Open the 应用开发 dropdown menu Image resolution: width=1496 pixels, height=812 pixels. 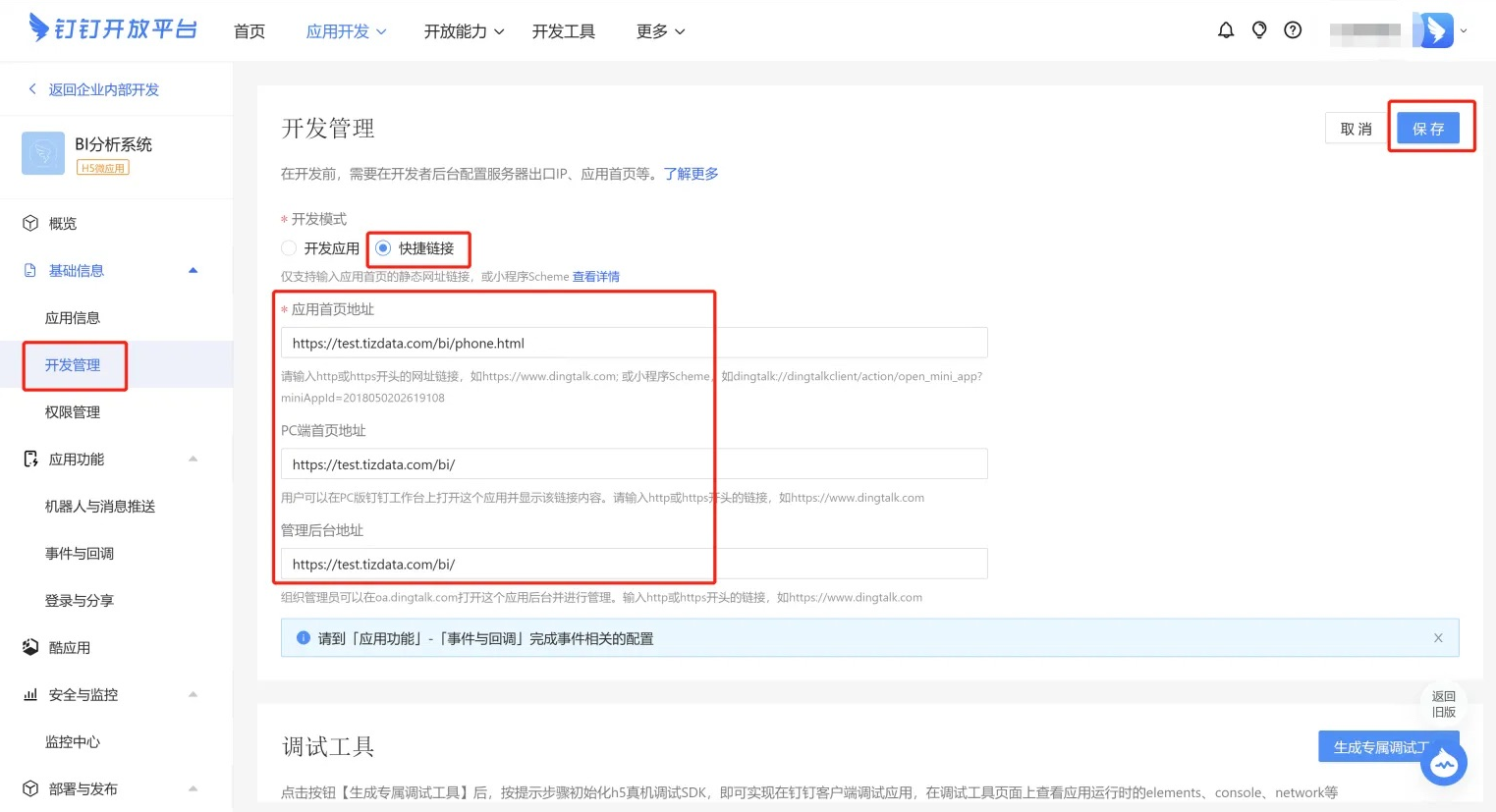pos(346,31)
